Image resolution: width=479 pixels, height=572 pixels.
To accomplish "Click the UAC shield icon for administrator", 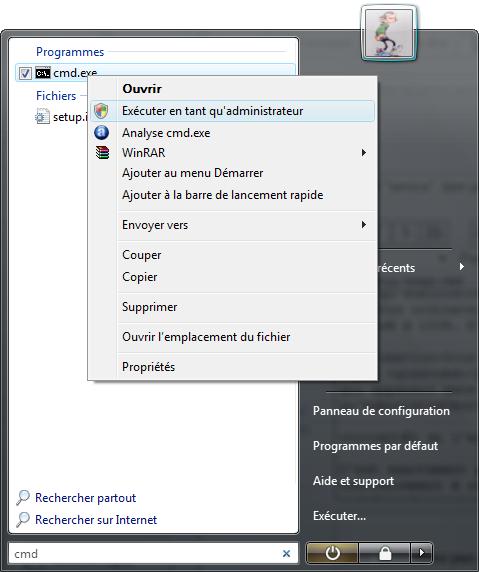I will [x=101, y=111].
